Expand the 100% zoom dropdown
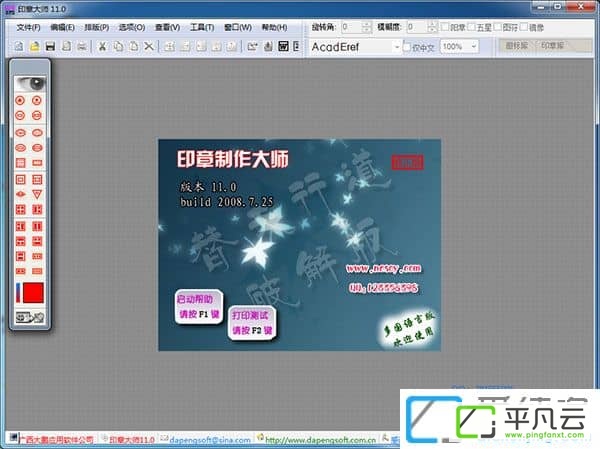The width and height of the screenshot is (600, 449). coord(474,47)
